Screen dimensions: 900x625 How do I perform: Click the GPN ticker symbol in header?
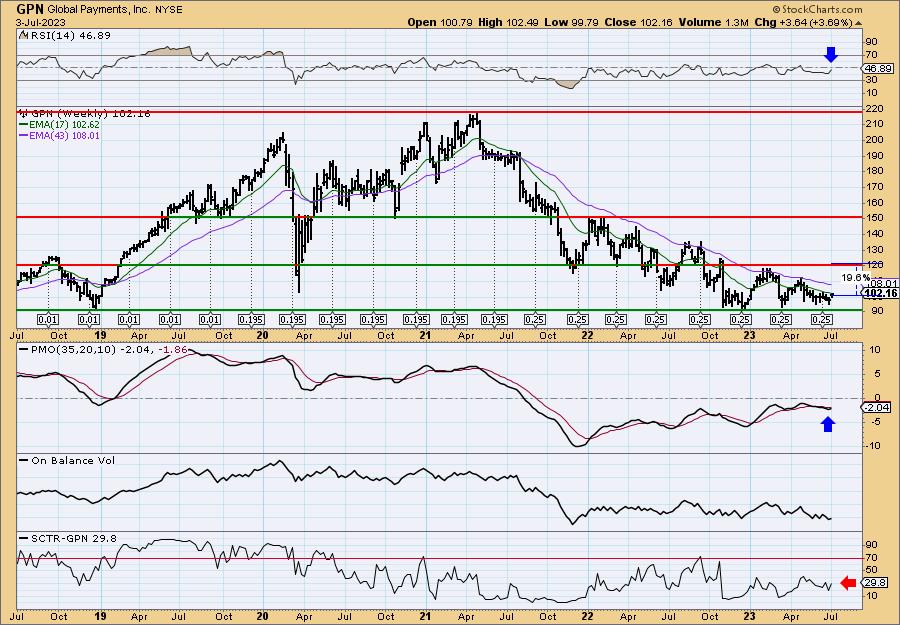pyautogui.click(x=29, y=9)
